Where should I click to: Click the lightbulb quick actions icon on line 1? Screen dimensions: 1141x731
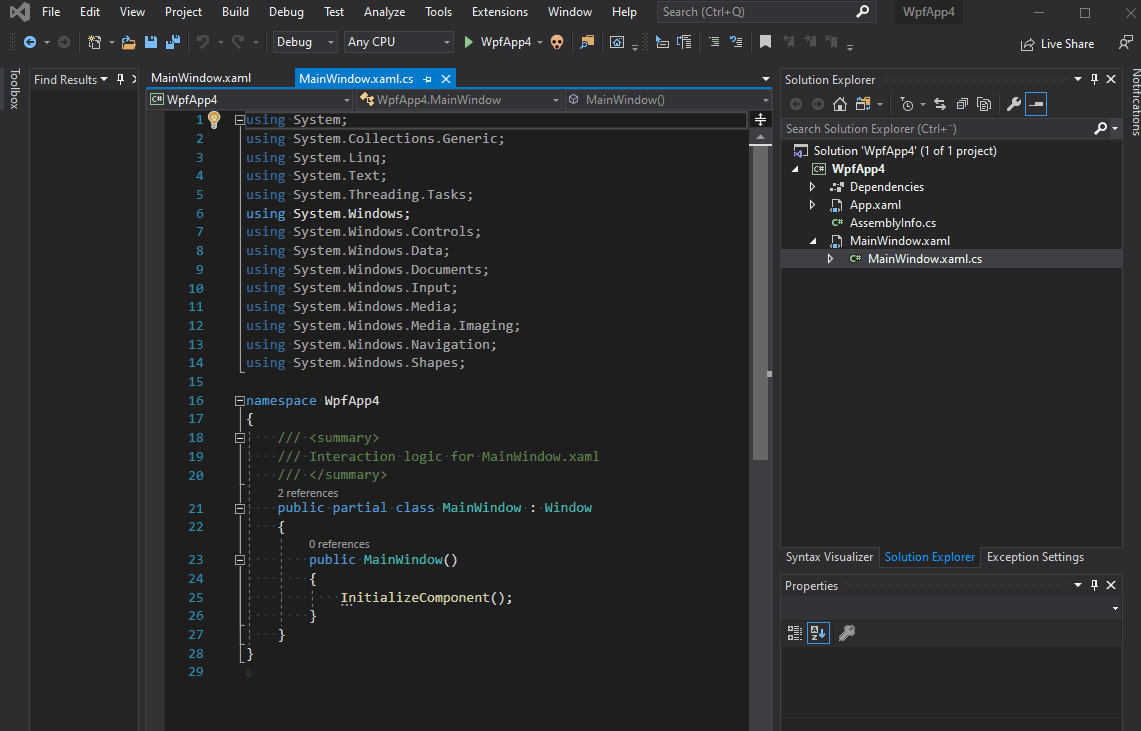(x=213, y=120)
